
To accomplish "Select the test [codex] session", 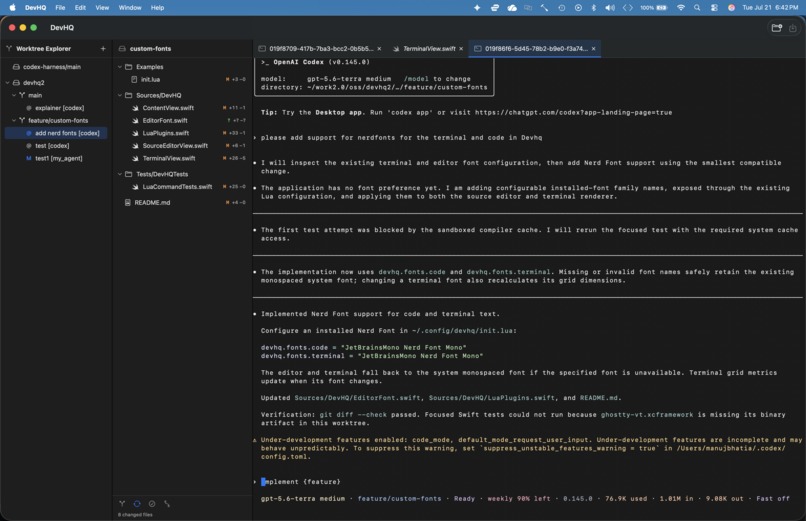I will pyautogui.click(x=56, y=145).
